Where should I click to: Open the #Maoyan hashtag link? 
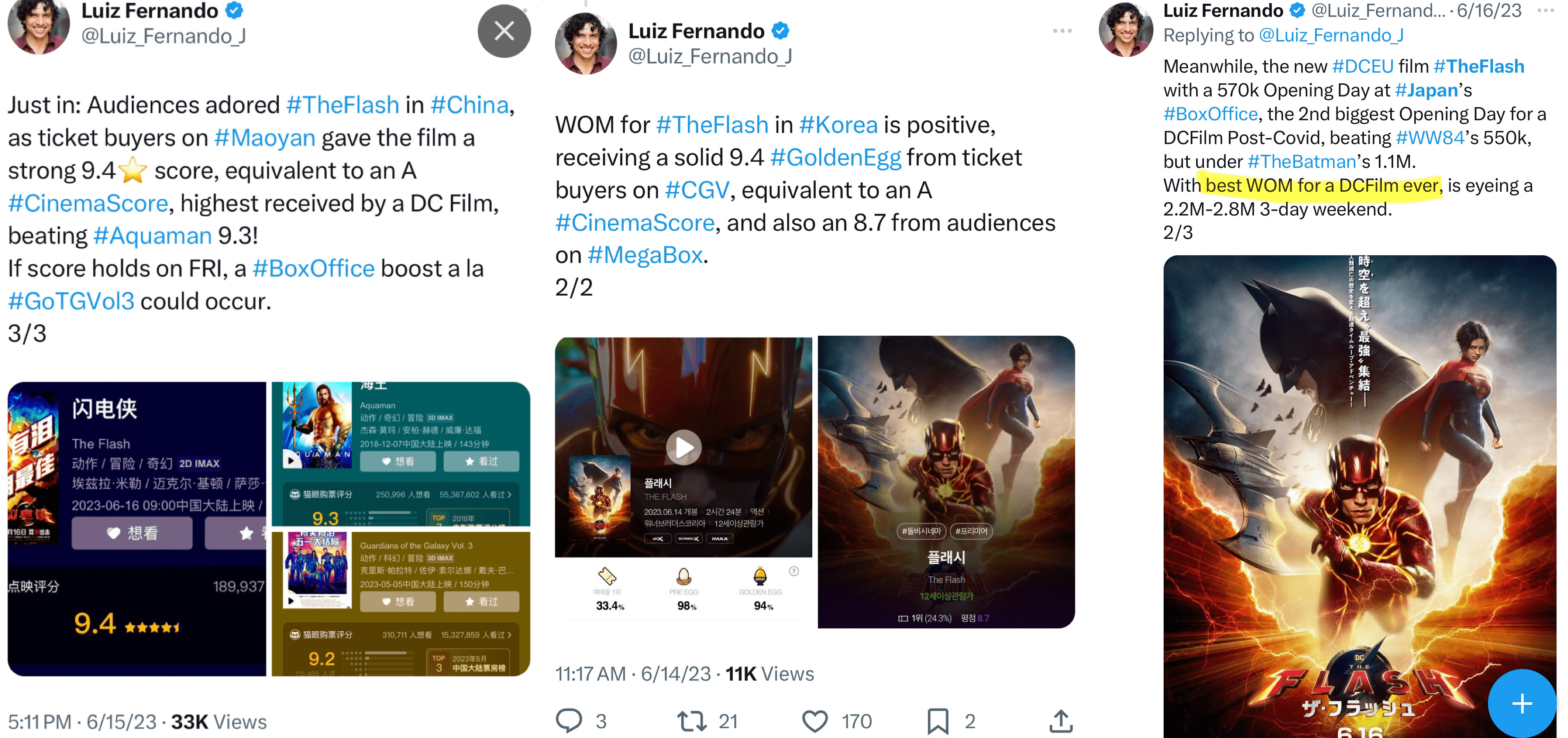[265, 138]
